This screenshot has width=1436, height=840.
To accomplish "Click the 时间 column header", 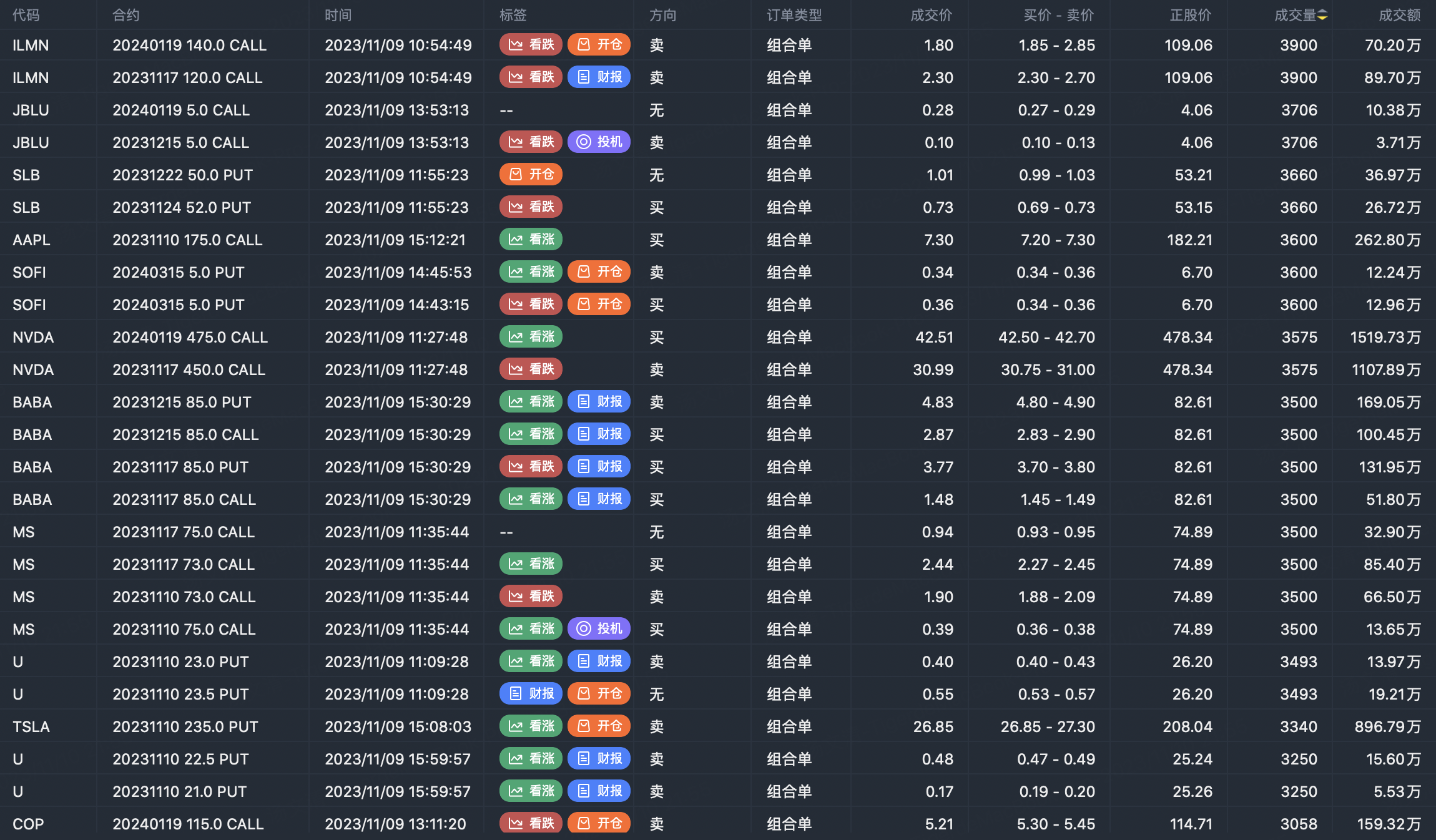I will 338,15.
